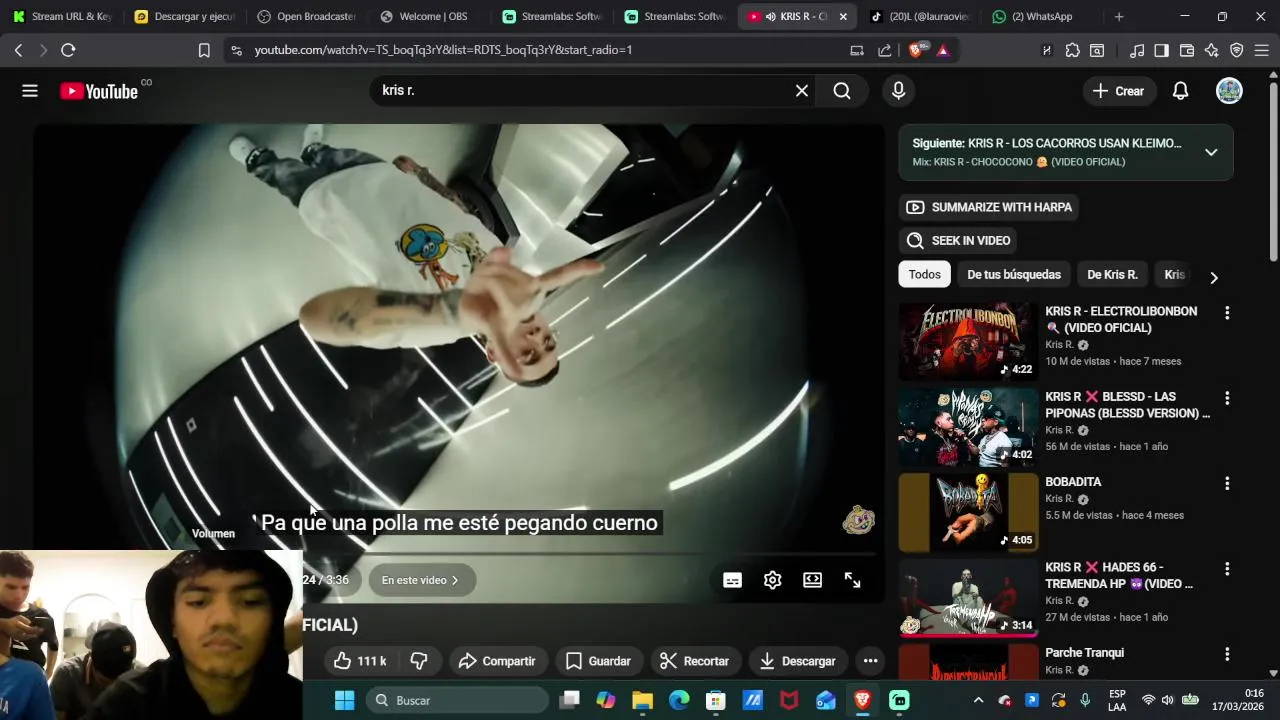This screenshot has height=720, width=1280.
Task: Show more filter chips with the arrow
Action: coord(1214,277)
